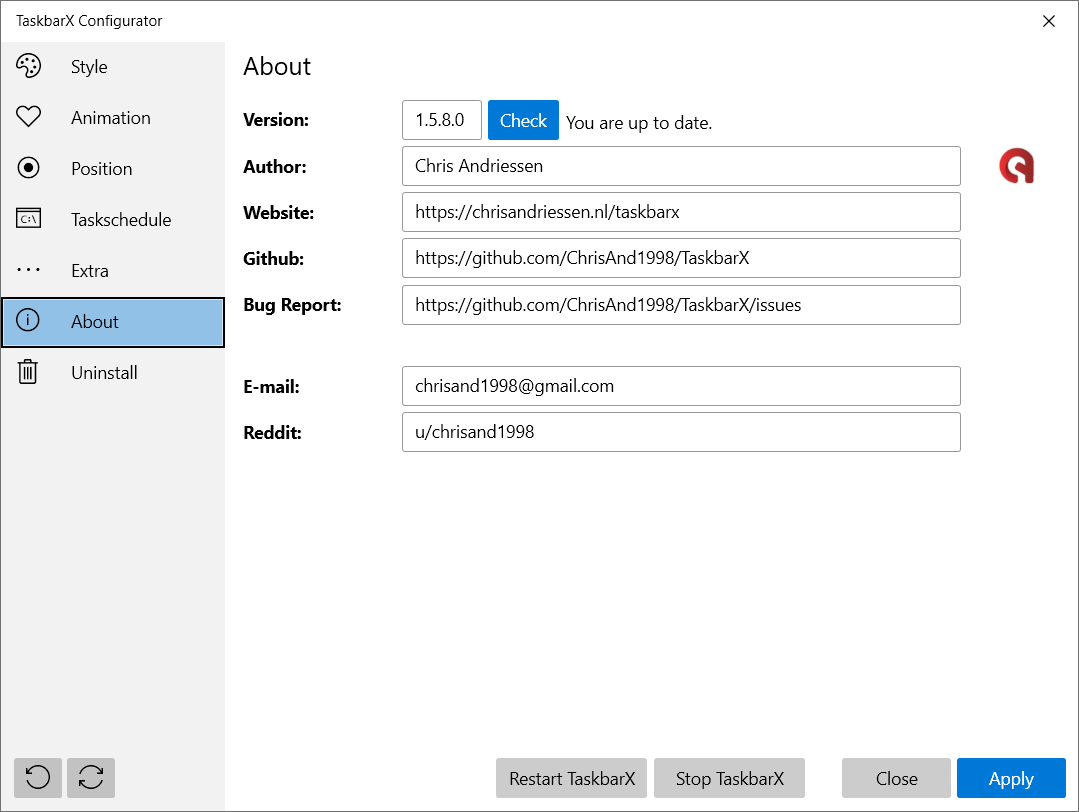The image size is (1079, 812).
Task: Click the Extra three-dots icon
Action: point(28,270)
